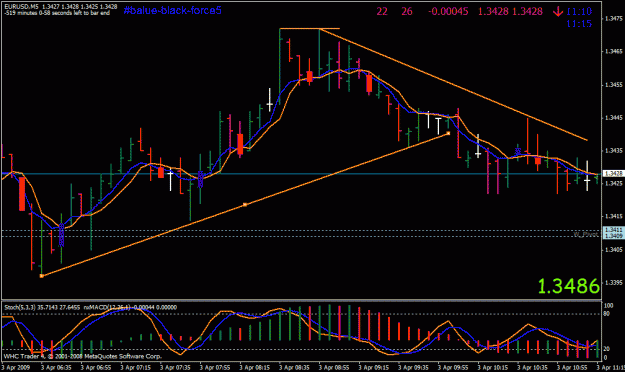Viewport: 625px width, 372px height.
Task: Click the '3 Apr 10:55' time axis label
Action: [572, 367]
